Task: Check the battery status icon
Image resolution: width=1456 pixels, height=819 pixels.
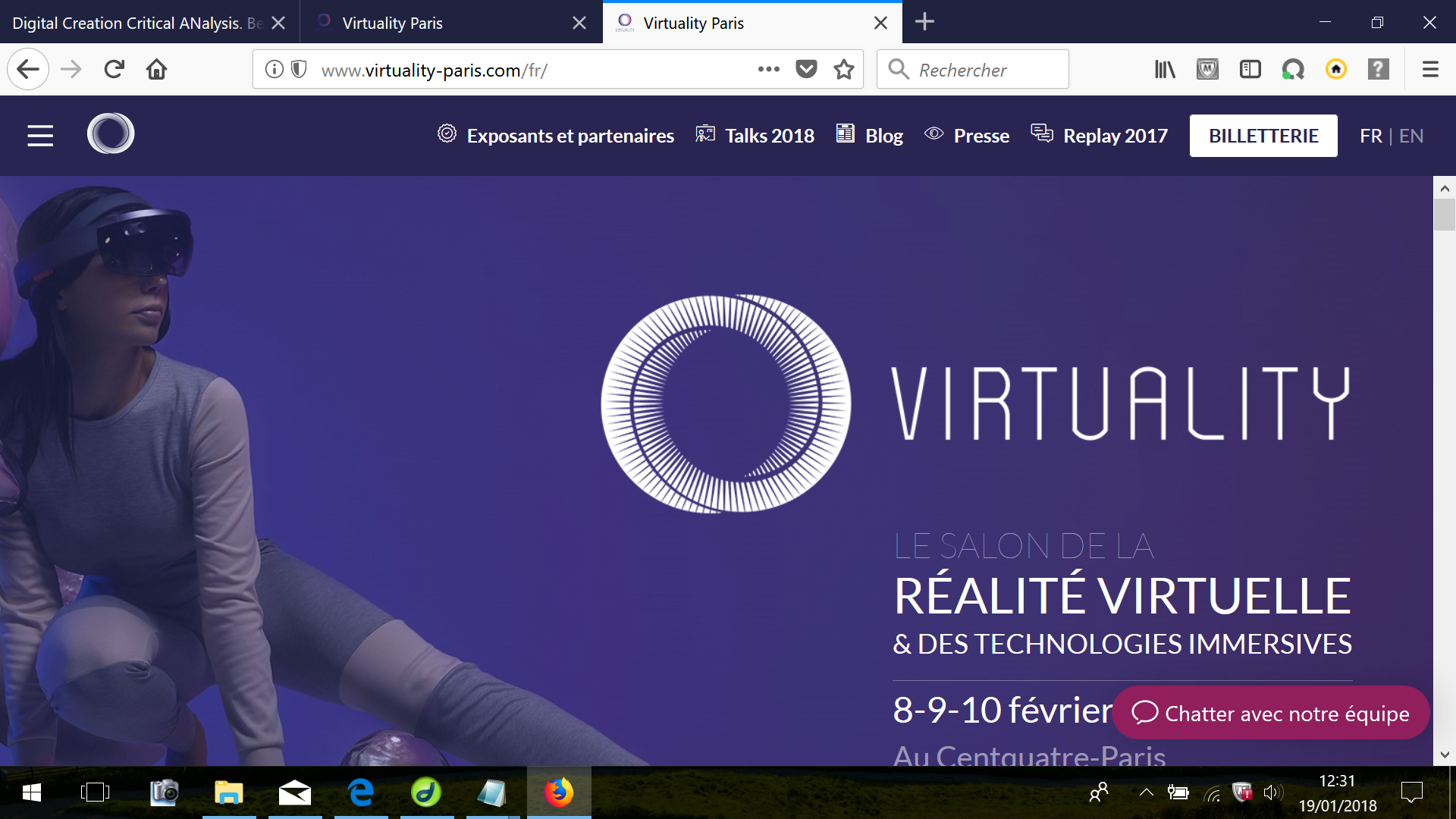Action: click(x=1178, y=793)
